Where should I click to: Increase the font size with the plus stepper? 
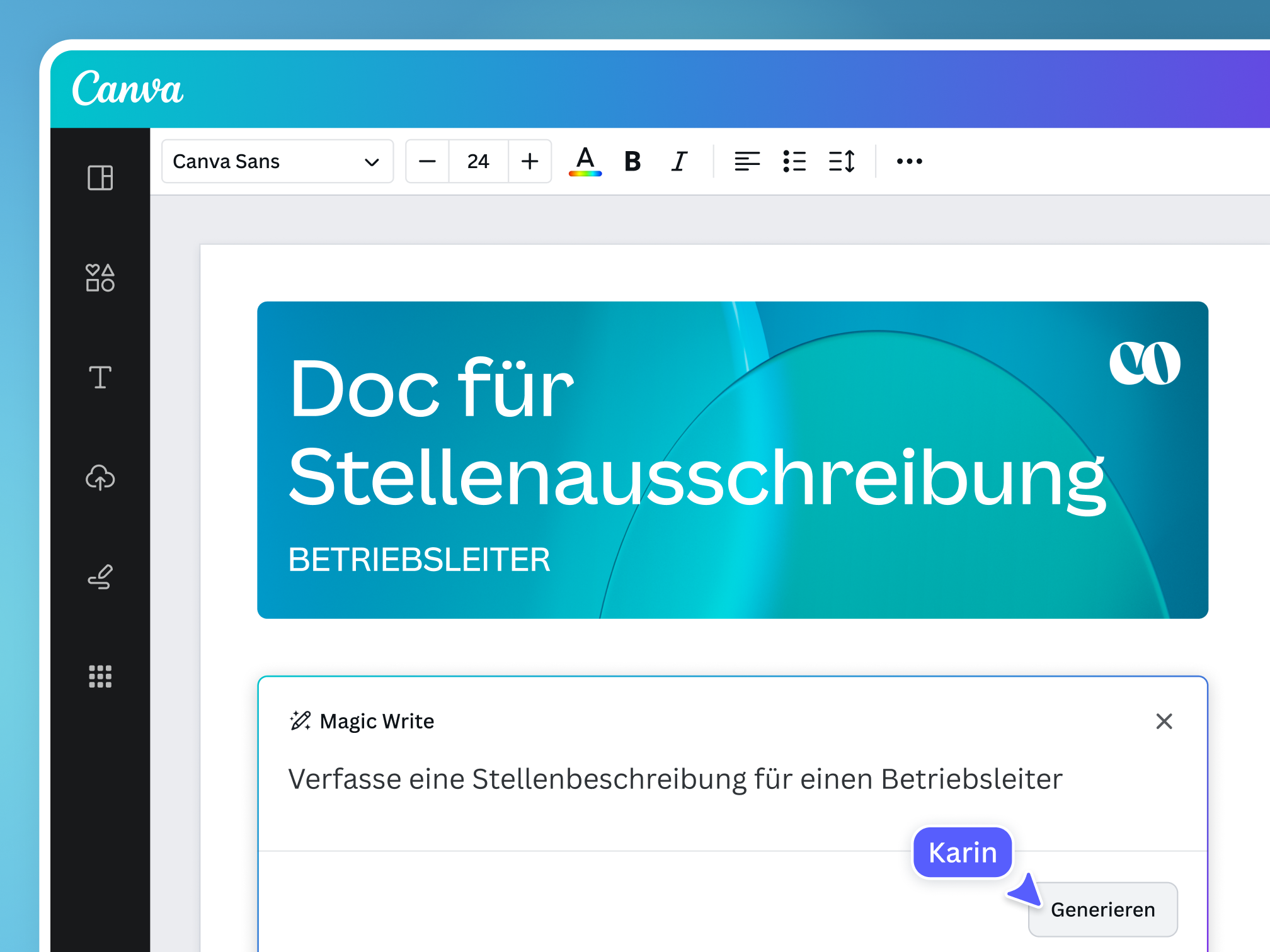coord(530,161)
